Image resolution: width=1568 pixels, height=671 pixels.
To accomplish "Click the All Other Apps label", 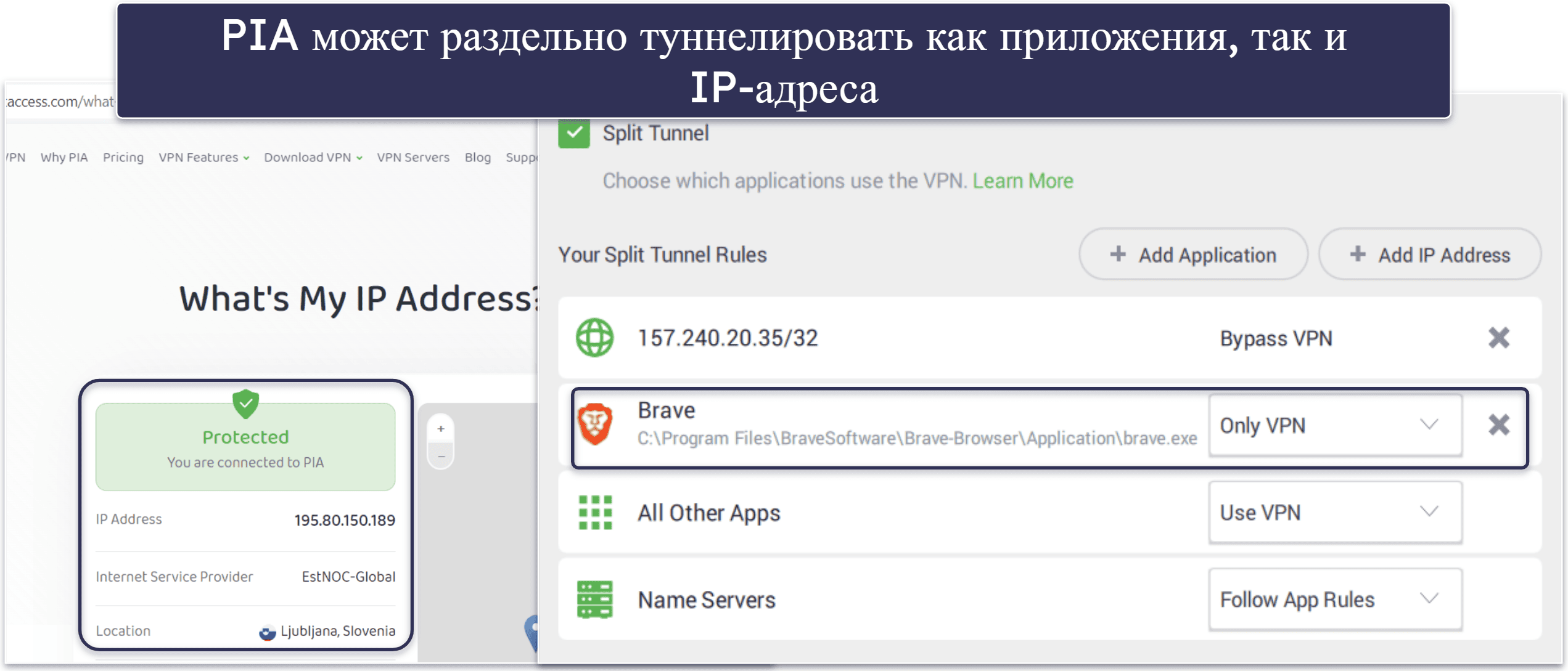I will click(x=709, y=513).
